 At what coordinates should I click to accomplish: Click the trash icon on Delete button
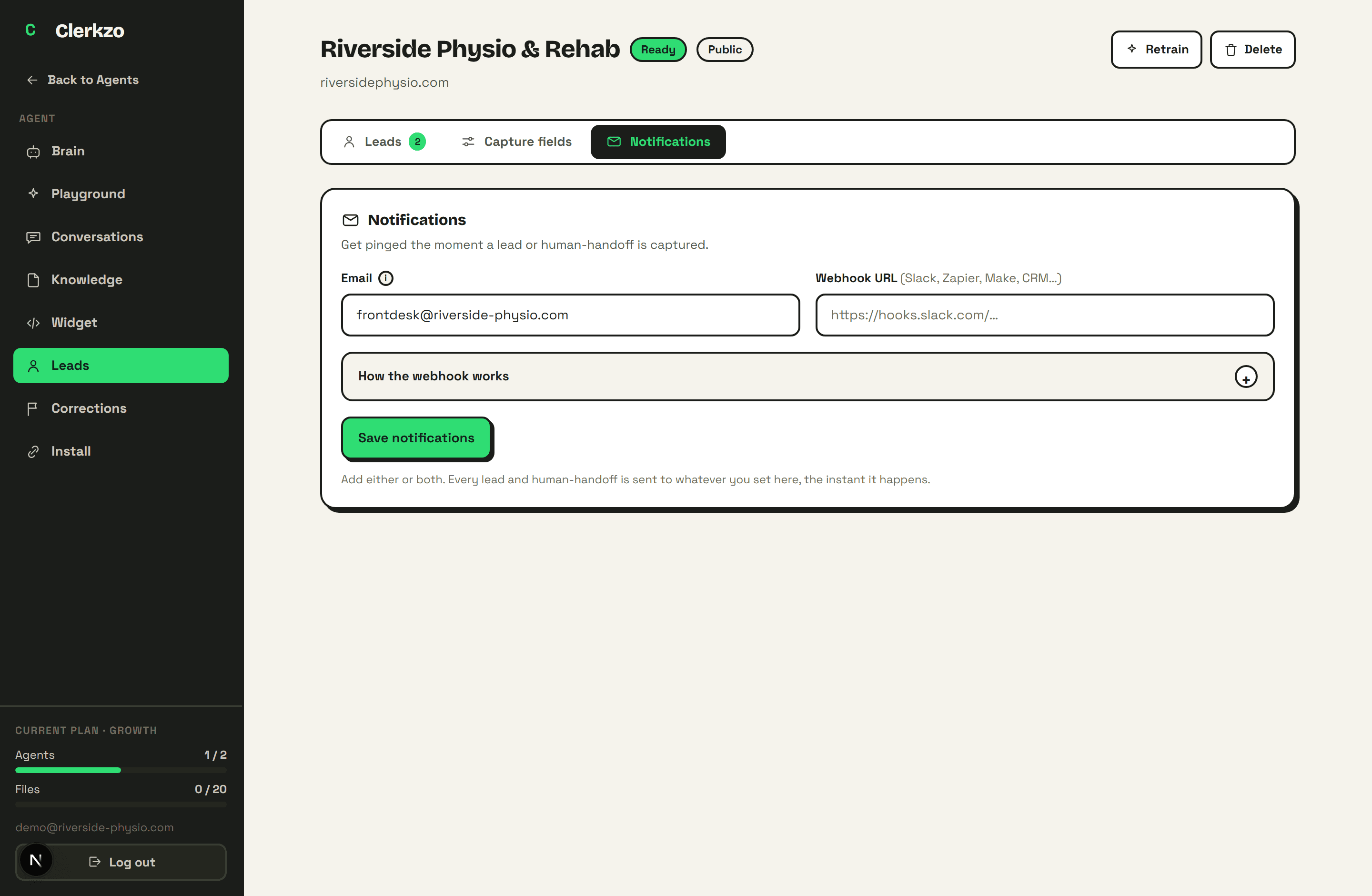pyautogui.click(x=1231, y=50)
